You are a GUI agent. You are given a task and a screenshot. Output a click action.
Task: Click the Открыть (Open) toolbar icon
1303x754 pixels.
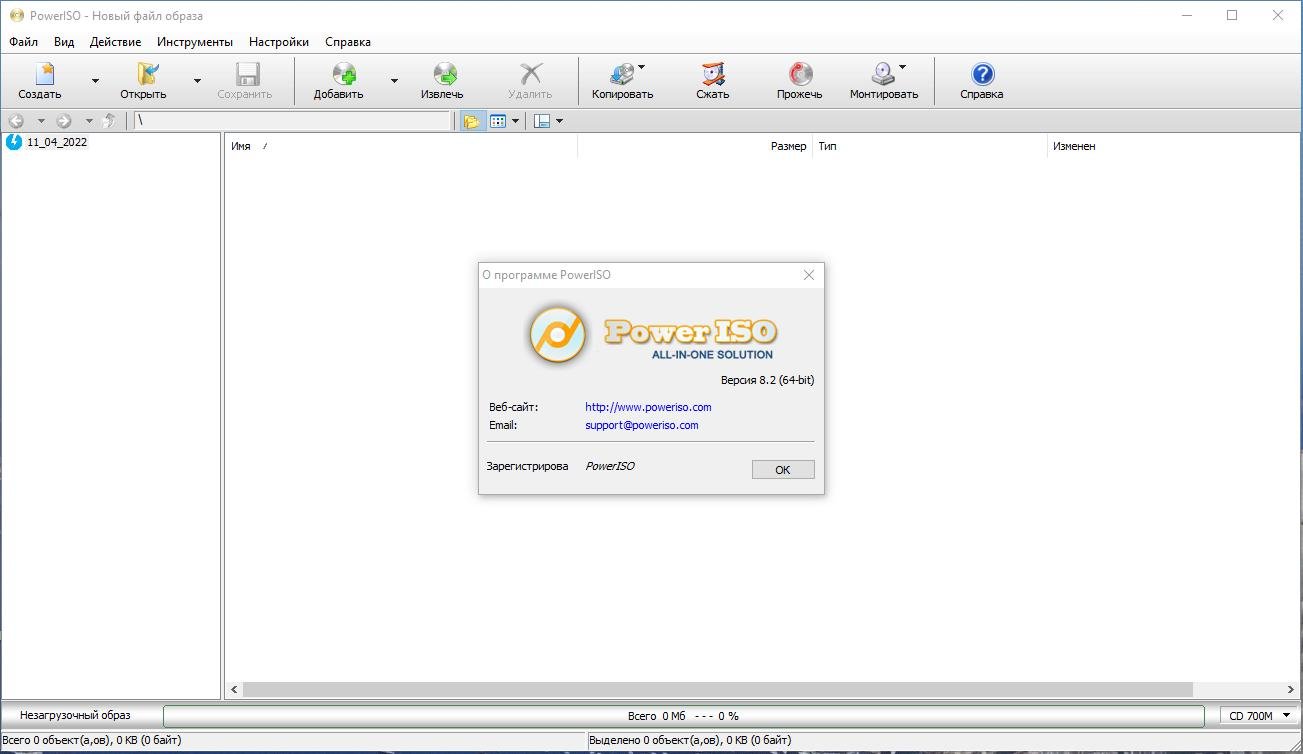pos(147,74)
